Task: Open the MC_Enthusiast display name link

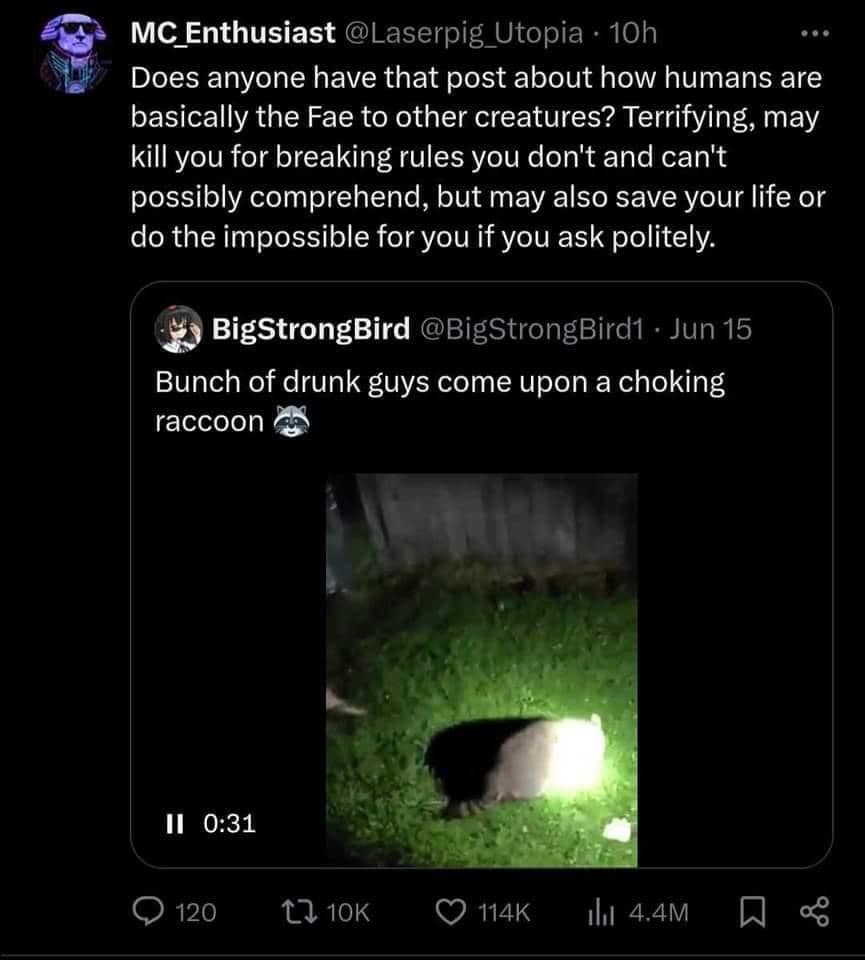Action: point(231,33)
